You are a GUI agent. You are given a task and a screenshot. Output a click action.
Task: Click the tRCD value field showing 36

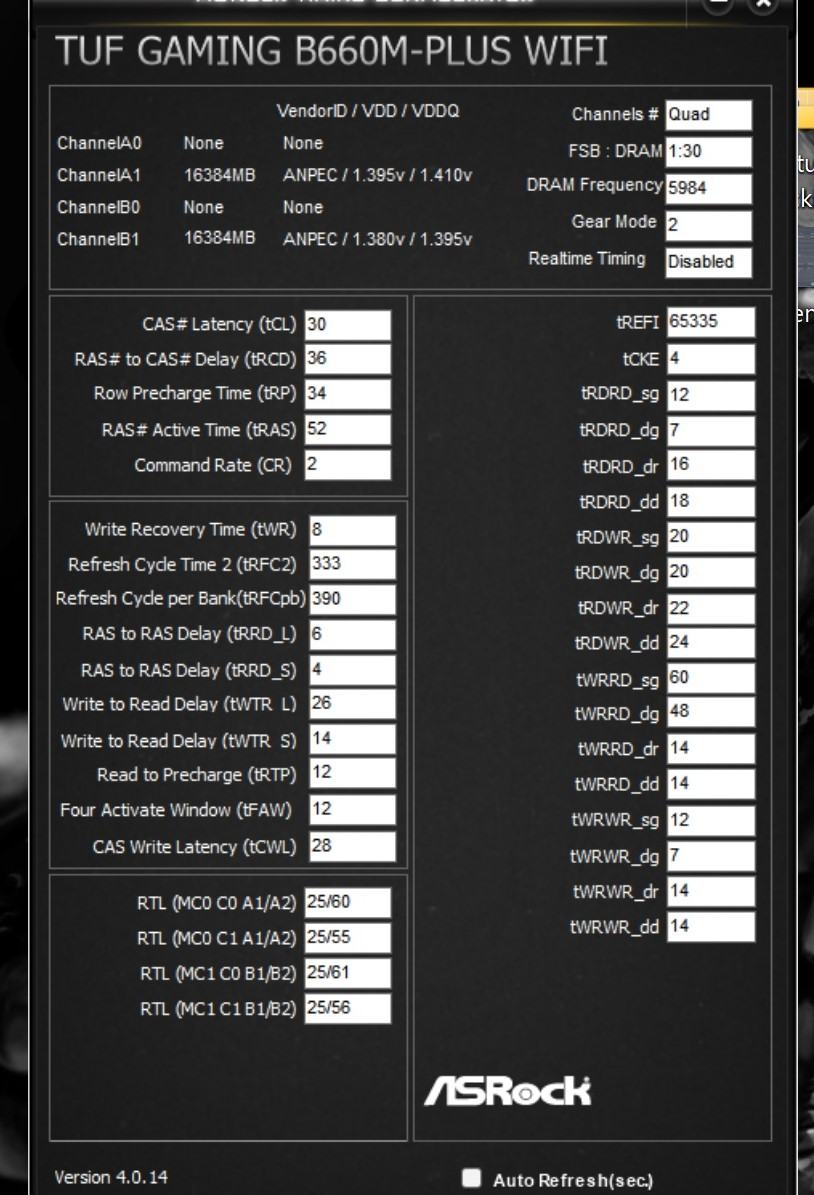click(348, 359)
